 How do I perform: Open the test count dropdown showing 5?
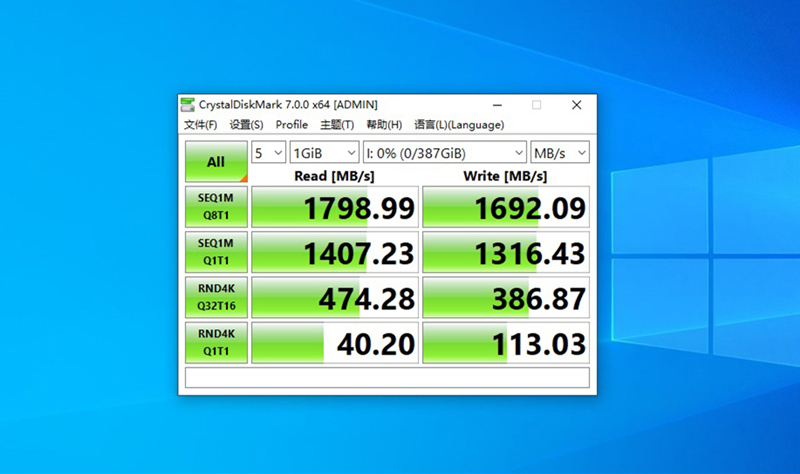coord(267,153)
